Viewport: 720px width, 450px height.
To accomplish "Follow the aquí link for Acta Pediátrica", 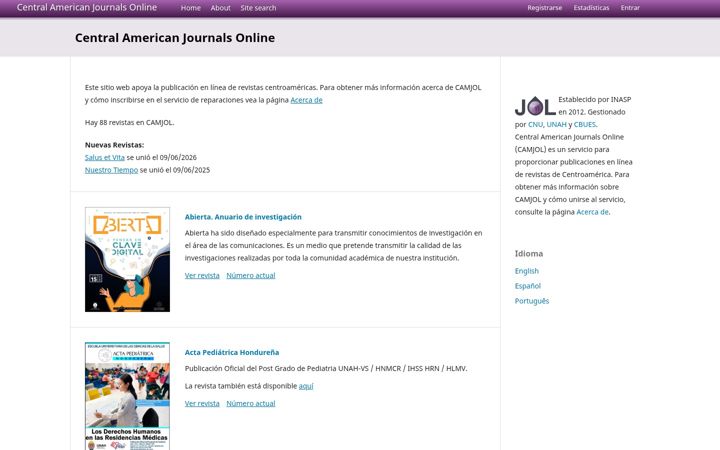I will [306, 386].
